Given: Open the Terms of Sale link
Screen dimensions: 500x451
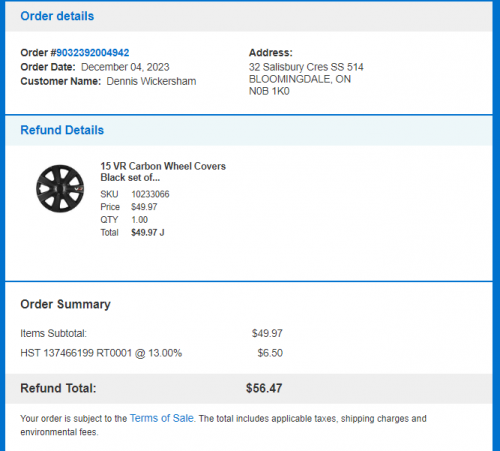Looking at the screenshot, I should click(x=162, y=418).
